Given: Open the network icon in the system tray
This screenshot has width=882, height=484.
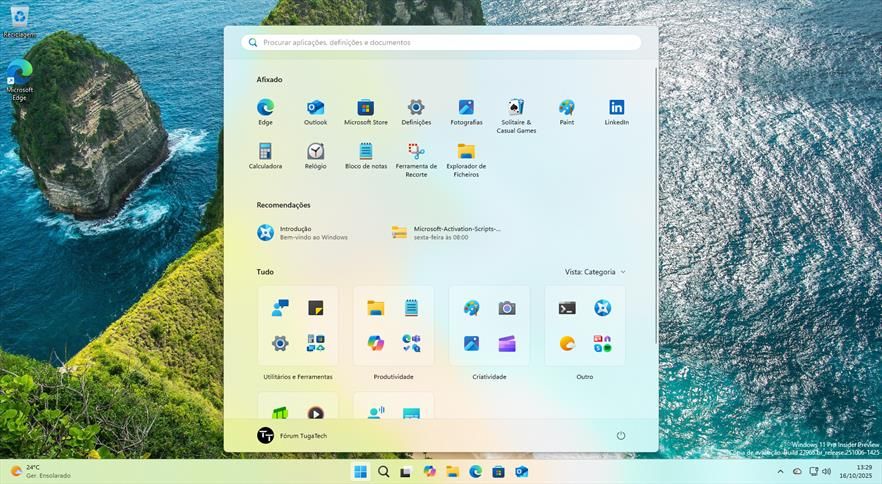Looking at the screenshot, I should coord(813,472).
